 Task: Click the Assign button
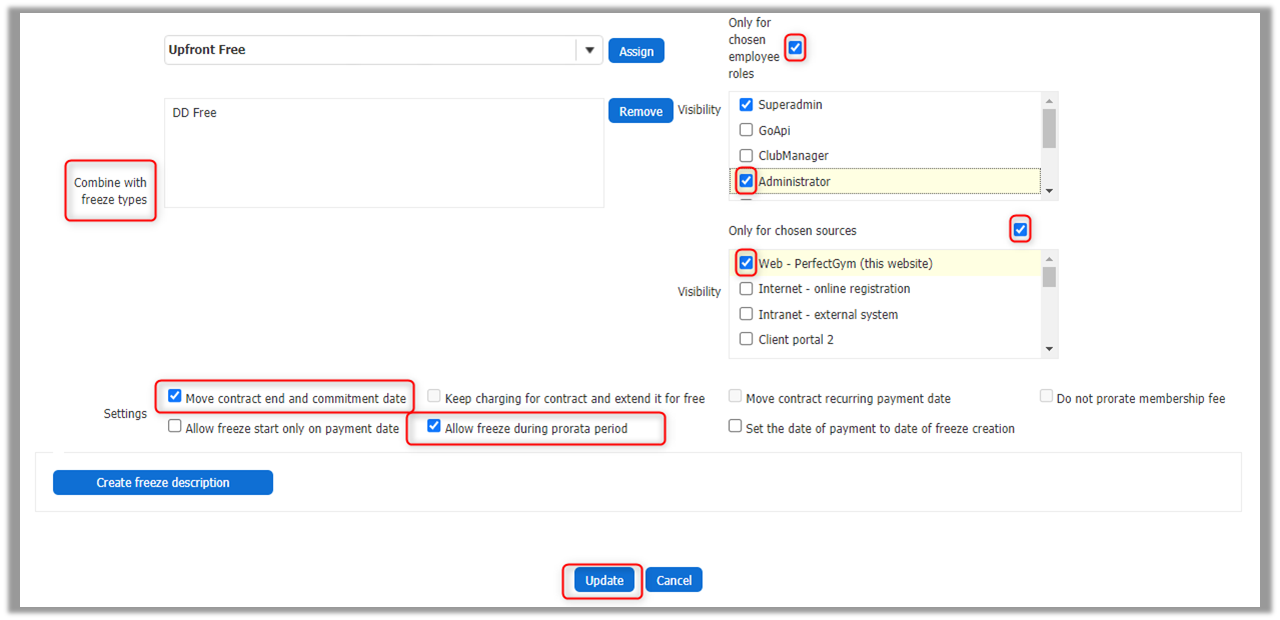point(636,51)
